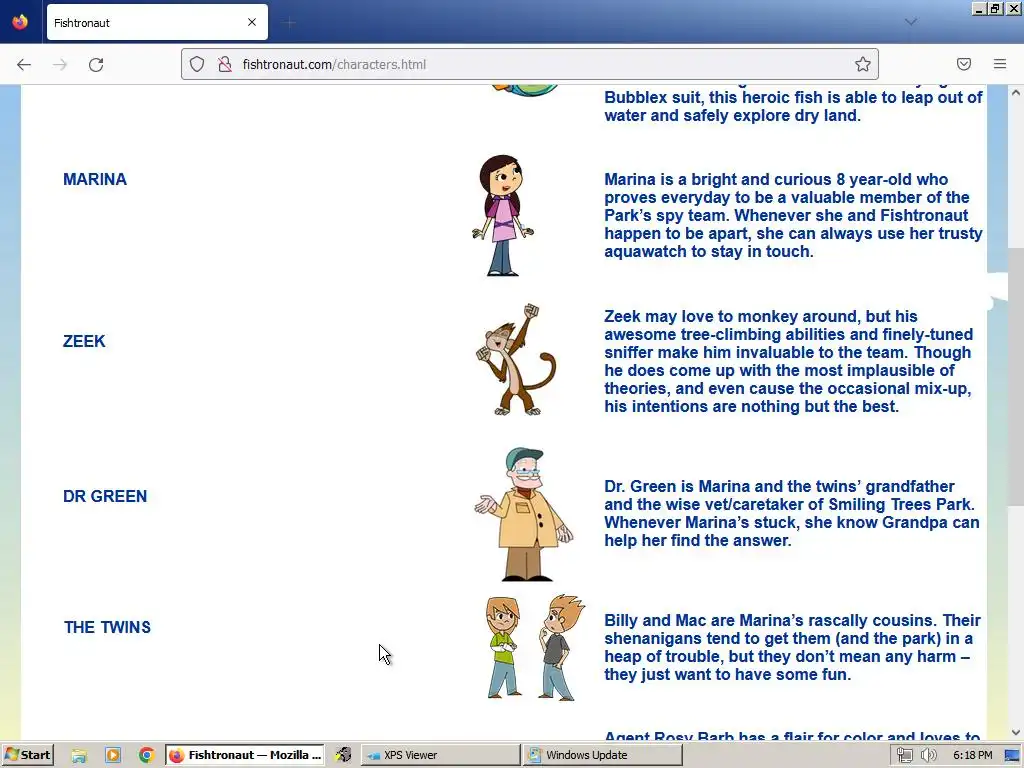Image resolution: width=1024 pixels, height=768 pixels.
Task: Open a new tab with plus button
Action: coord(289,23)
